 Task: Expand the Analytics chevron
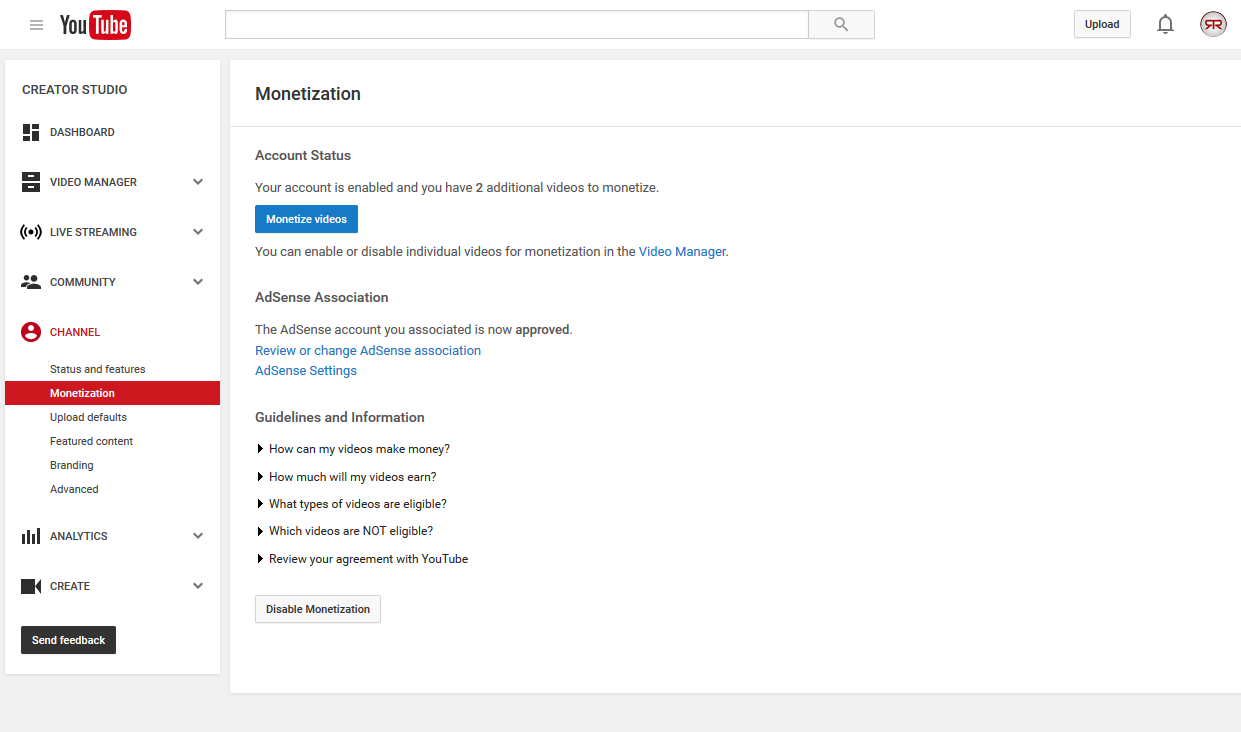click(x=198, y=536)
